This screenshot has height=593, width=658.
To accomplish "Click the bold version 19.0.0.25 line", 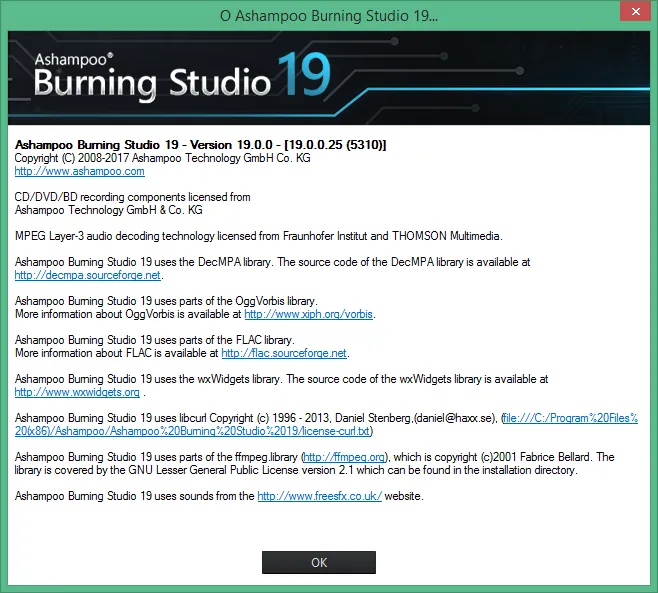I will pos(201,145).
